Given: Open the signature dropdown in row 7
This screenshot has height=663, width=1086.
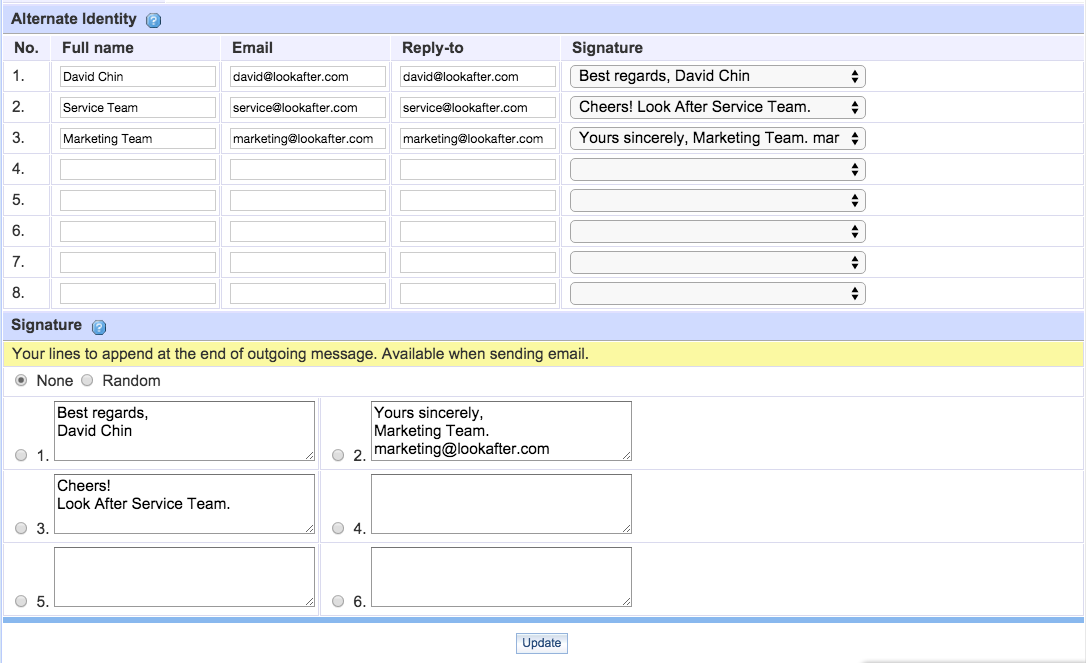Looking at the screenshot, I should point(718,263).
